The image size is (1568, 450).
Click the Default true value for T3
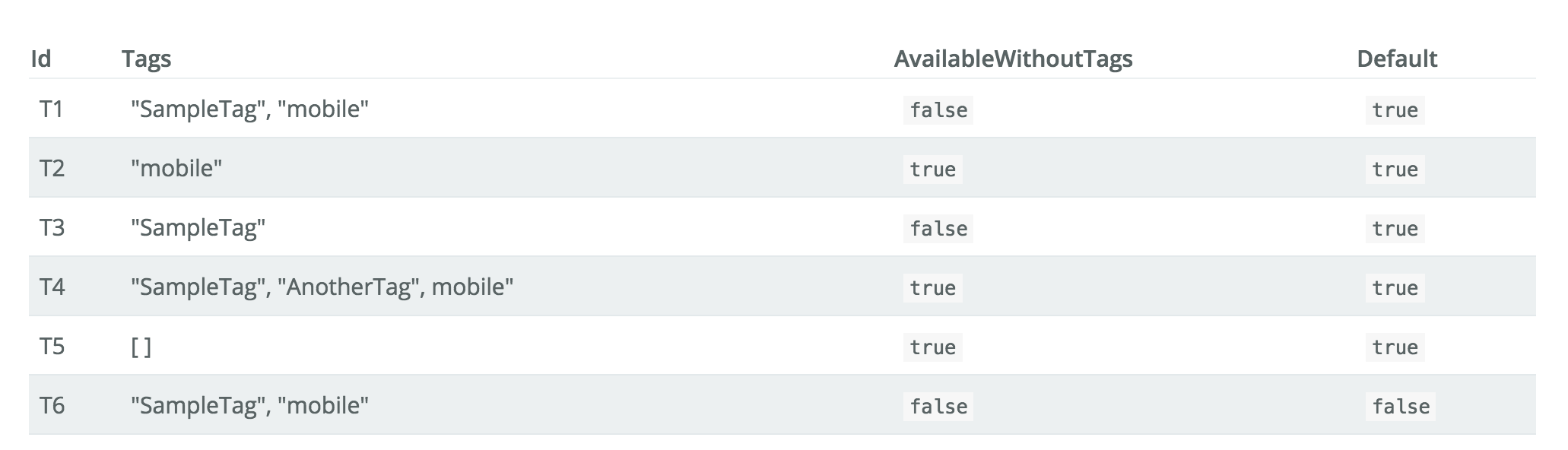pos(1395,229)
